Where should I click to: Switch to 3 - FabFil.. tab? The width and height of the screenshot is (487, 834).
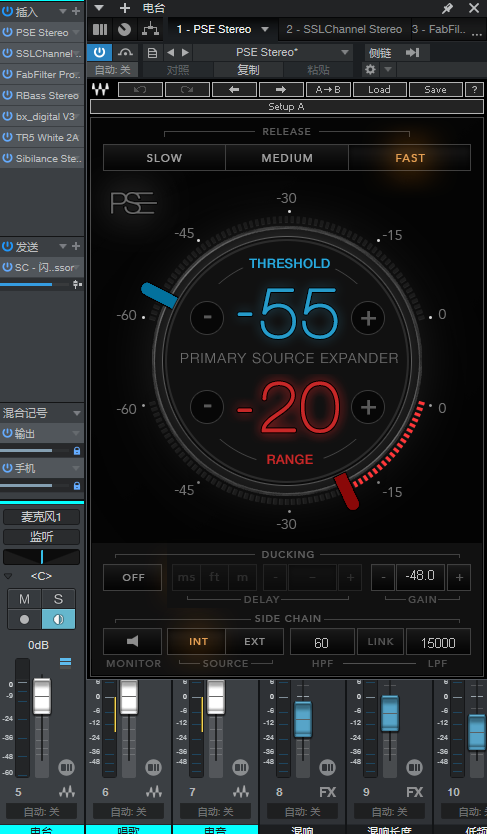pyautogui.click(x=439, y=29)
